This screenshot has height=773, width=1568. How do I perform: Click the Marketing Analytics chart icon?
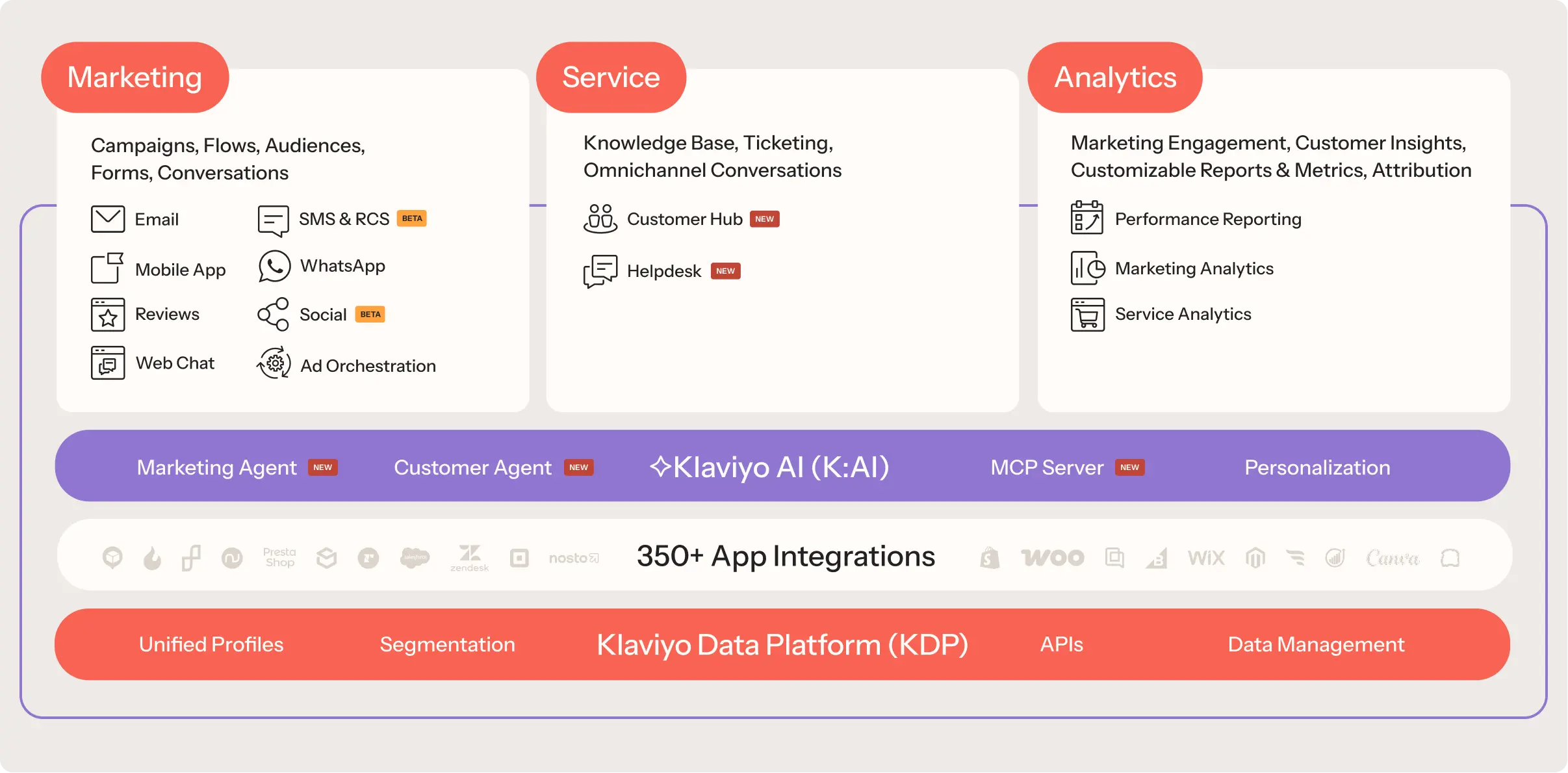[1087, 268]
